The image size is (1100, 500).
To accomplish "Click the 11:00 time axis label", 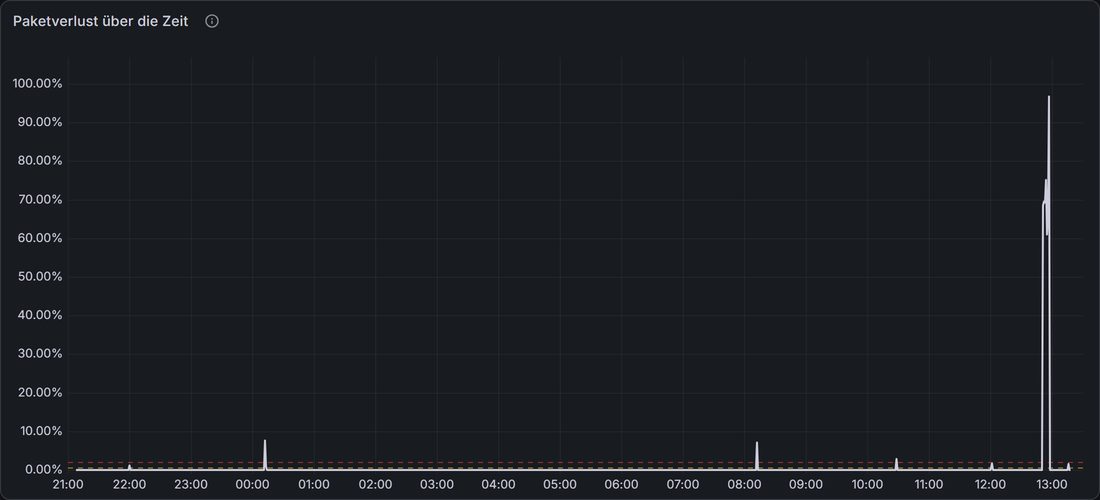I will (x=929, y=485).
